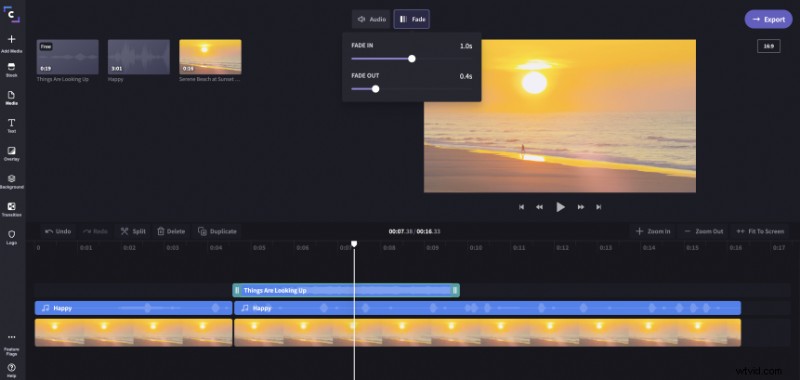Image resolution: width=800 pixels, height=380 pixels.
Task: Play the video preview
Action: (560, 207)
